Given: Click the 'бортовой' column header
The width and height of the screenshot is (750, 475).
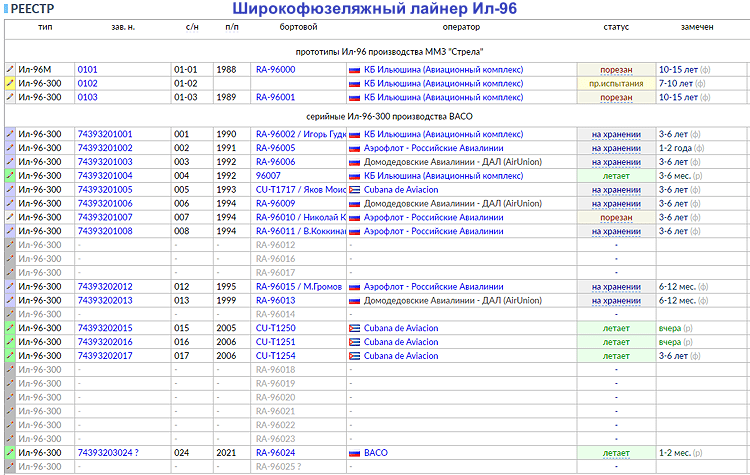Looking at the screenshot, I should (298, 27).
